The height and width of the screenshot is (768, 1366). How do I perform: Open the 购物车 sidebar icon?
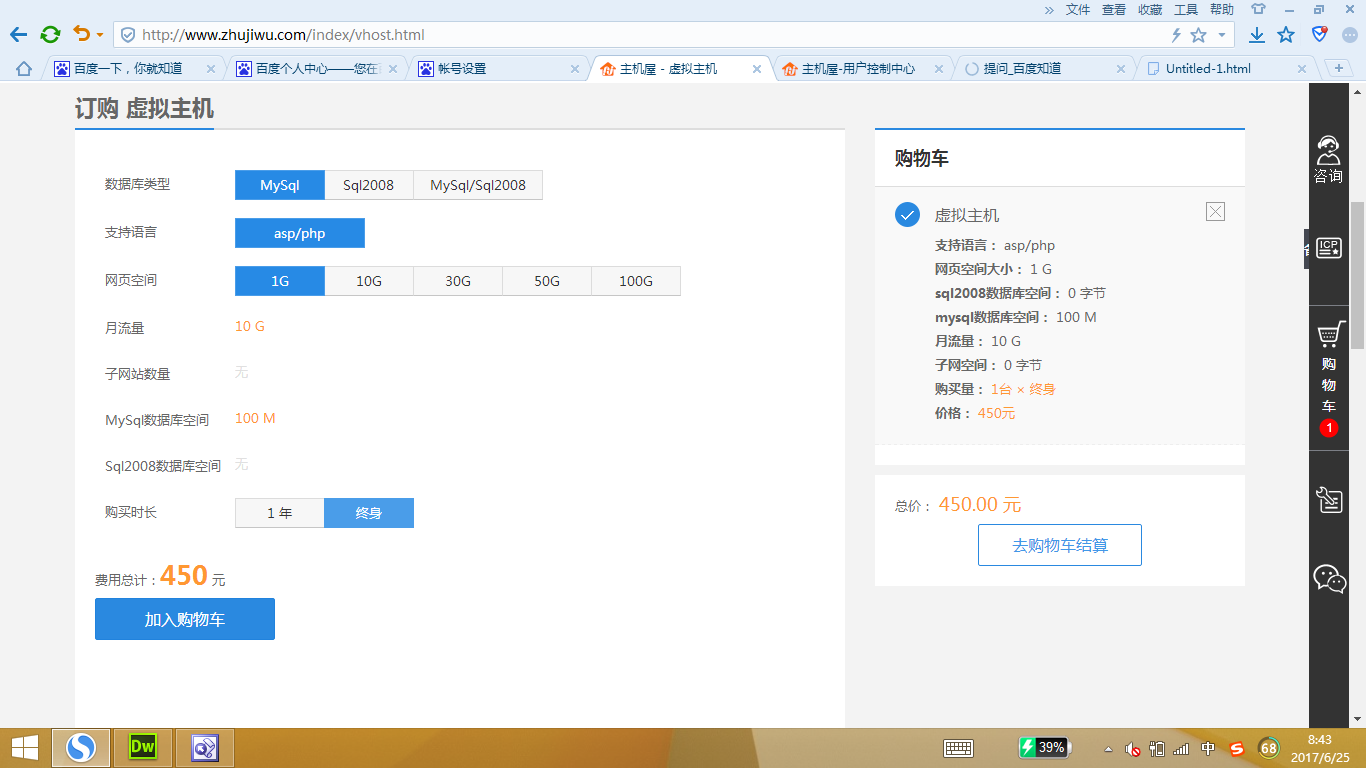click(1329, 367)
